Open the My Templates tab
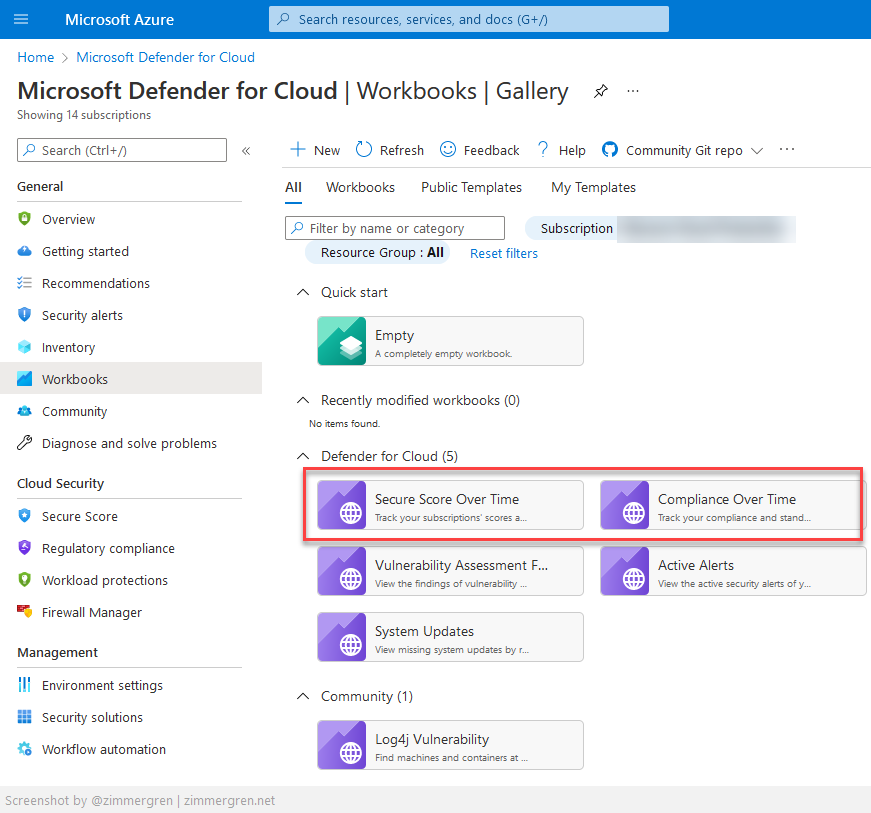 click(x=592, y=187)
